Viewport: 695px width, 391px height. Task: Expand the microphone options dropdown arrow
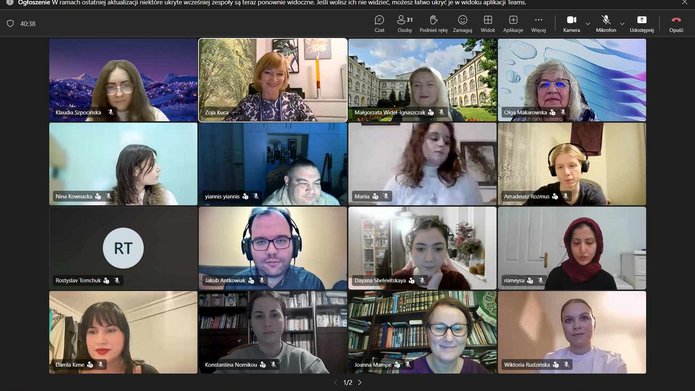coord(622,23)
